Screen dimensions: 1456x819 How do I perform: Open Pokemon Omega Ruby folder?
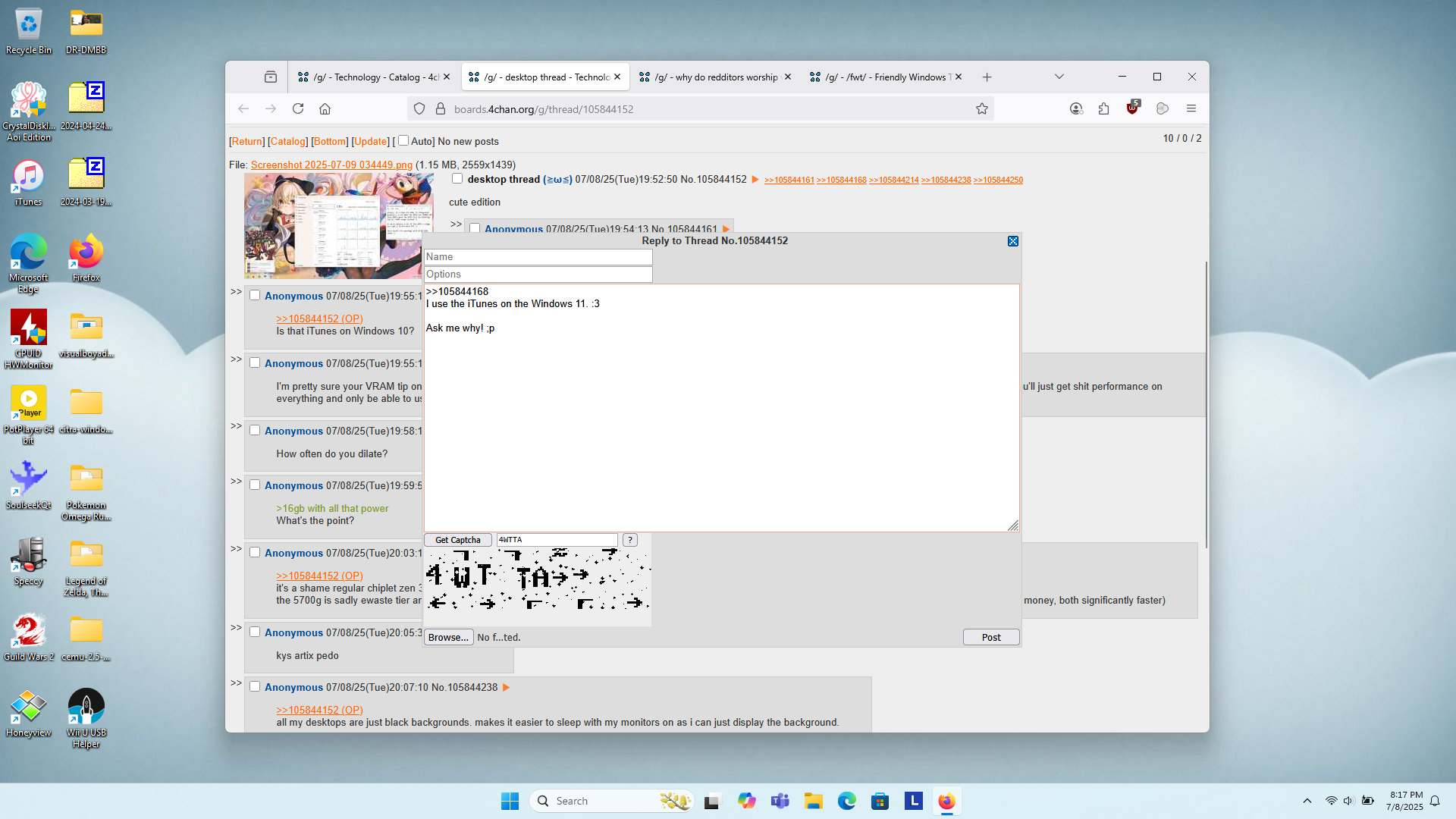[86, 491]
